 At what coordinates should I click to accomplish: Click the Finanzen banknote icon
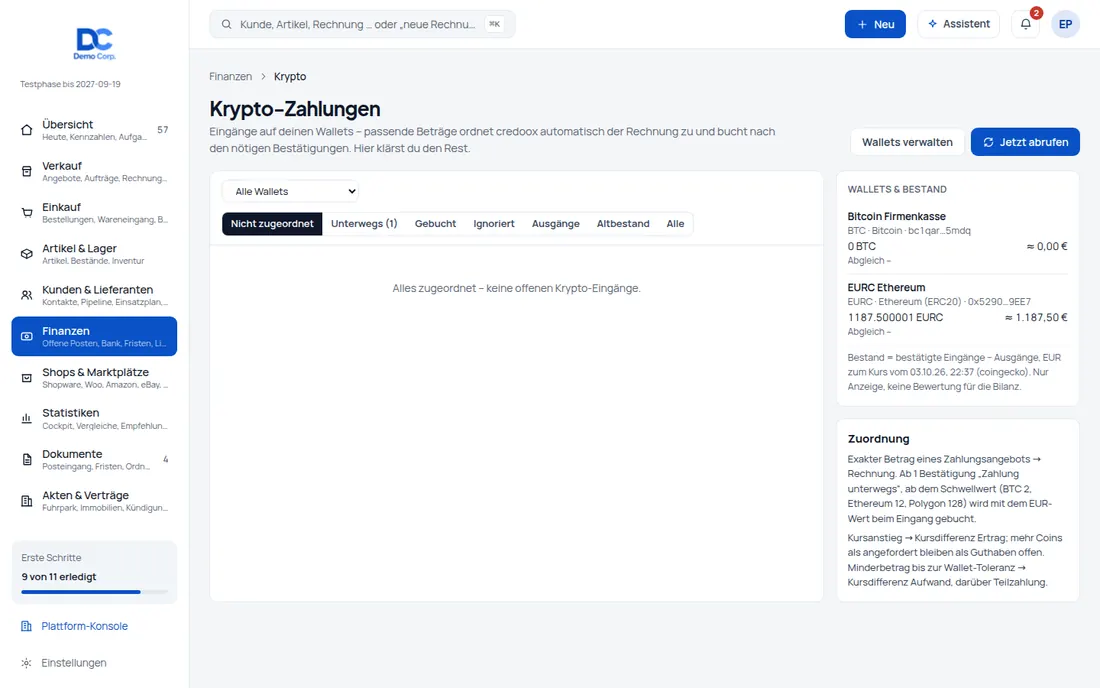pyautogui.click(x=27, y=337)
